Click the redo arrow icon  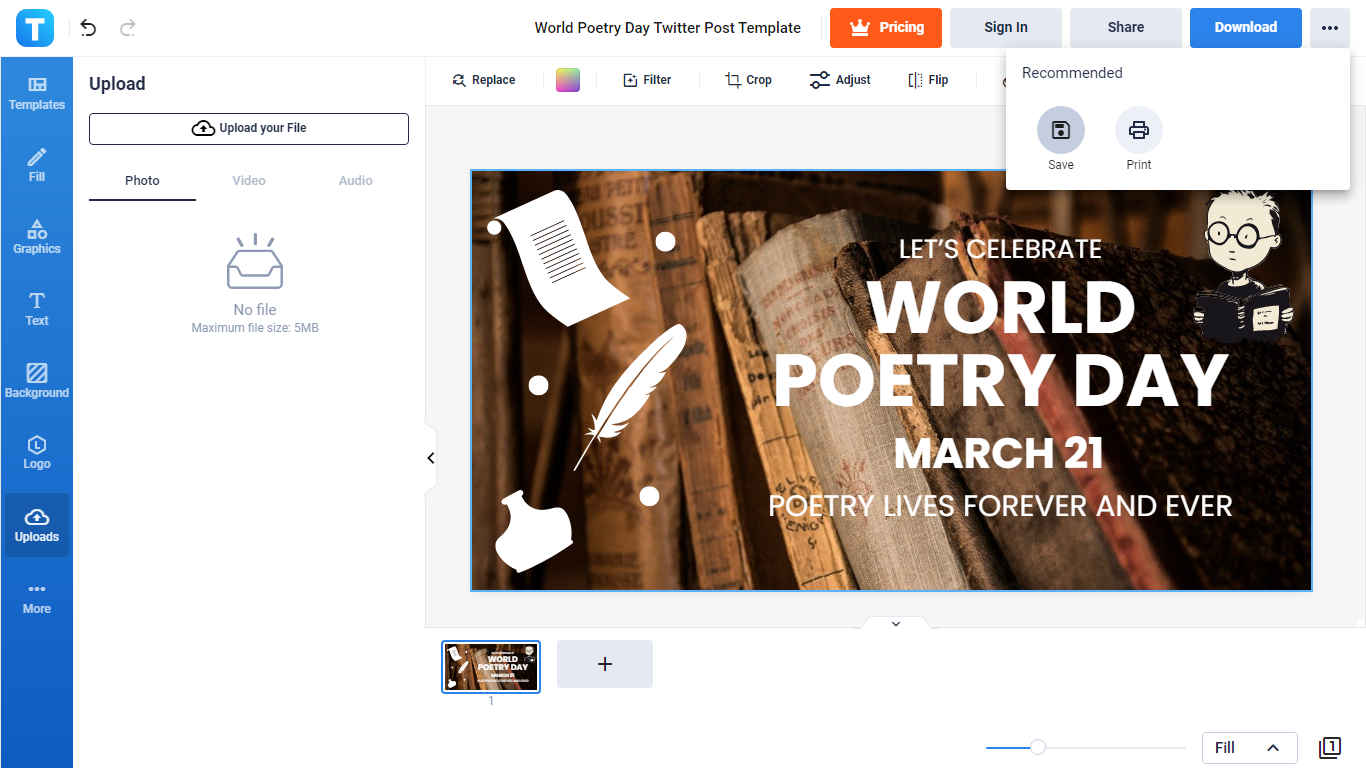(x=127, y=28)
